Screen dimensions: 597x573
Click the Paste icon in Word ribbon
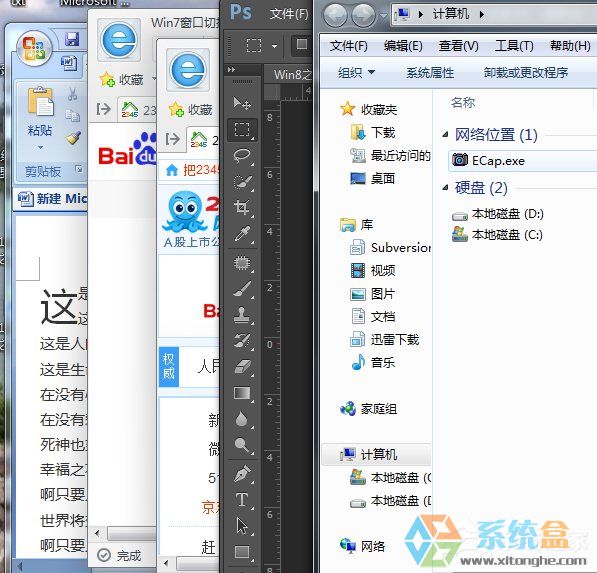coord(40,101)
